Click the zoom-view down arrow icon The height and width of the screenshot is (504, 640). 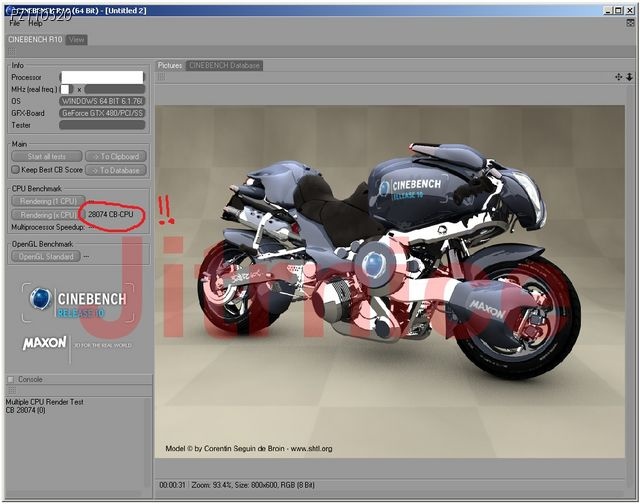(x=629, y=77)
